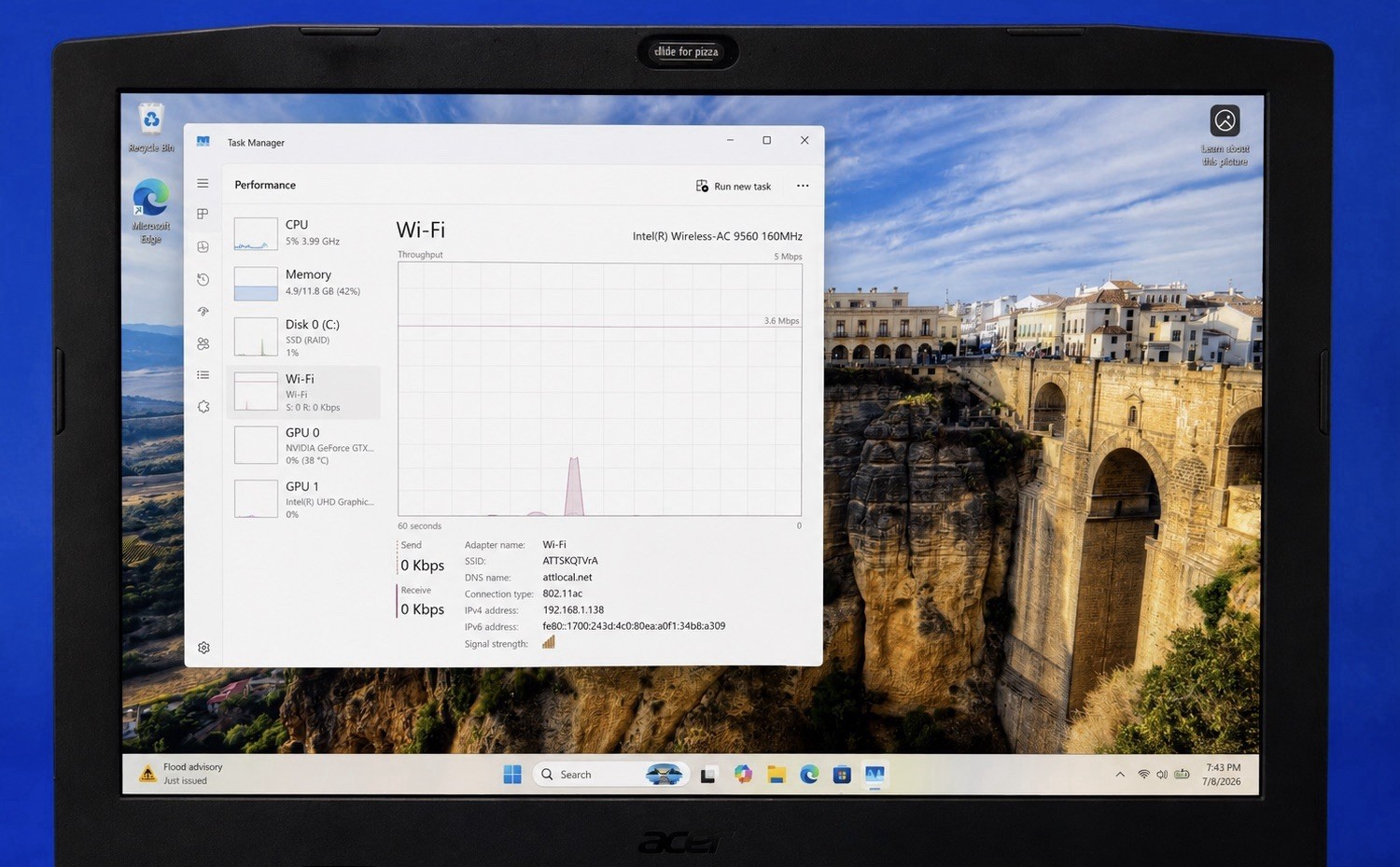Click the SSID value ATTSKQTVrA
Screen dimensions: 1400x867
[x=570, y=561]
